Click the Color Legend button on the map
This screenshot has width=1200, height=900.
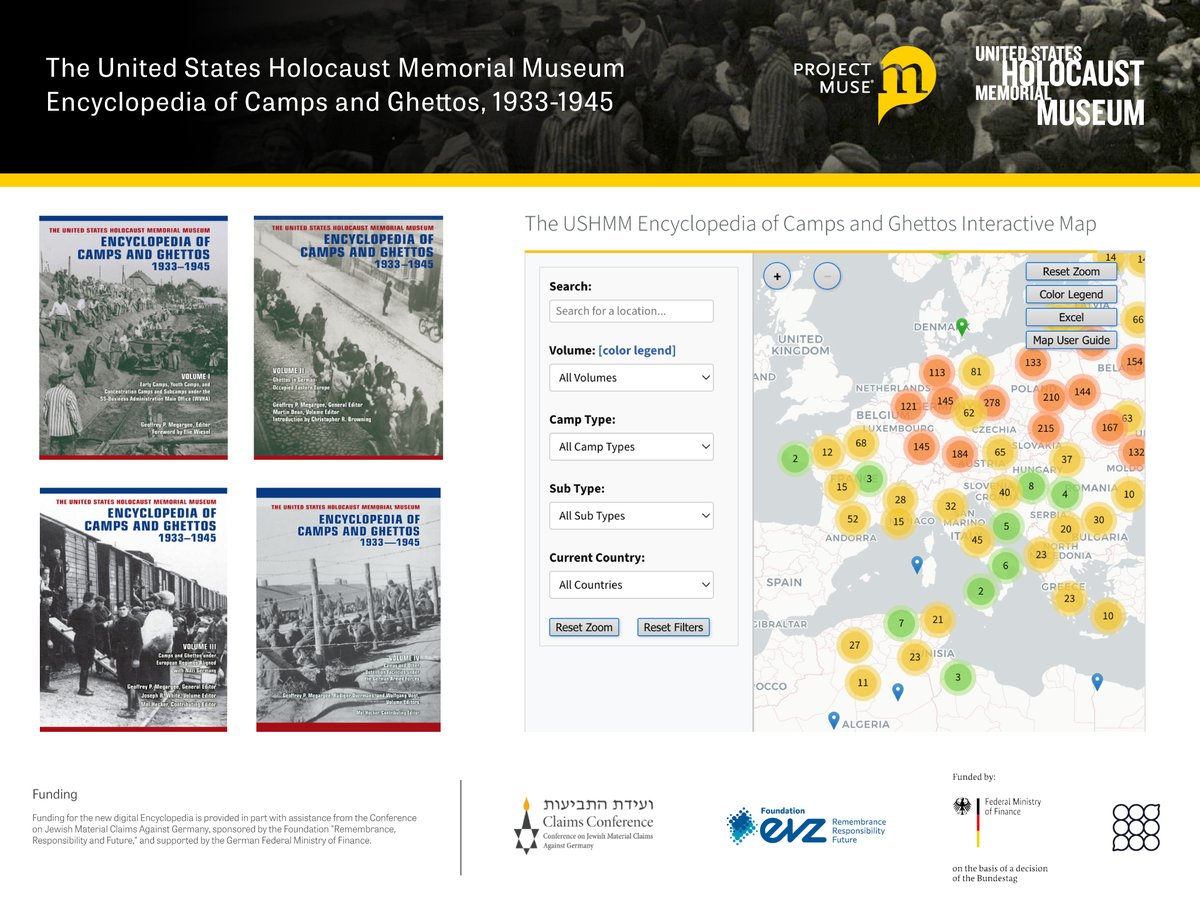tap(1071, 294)
